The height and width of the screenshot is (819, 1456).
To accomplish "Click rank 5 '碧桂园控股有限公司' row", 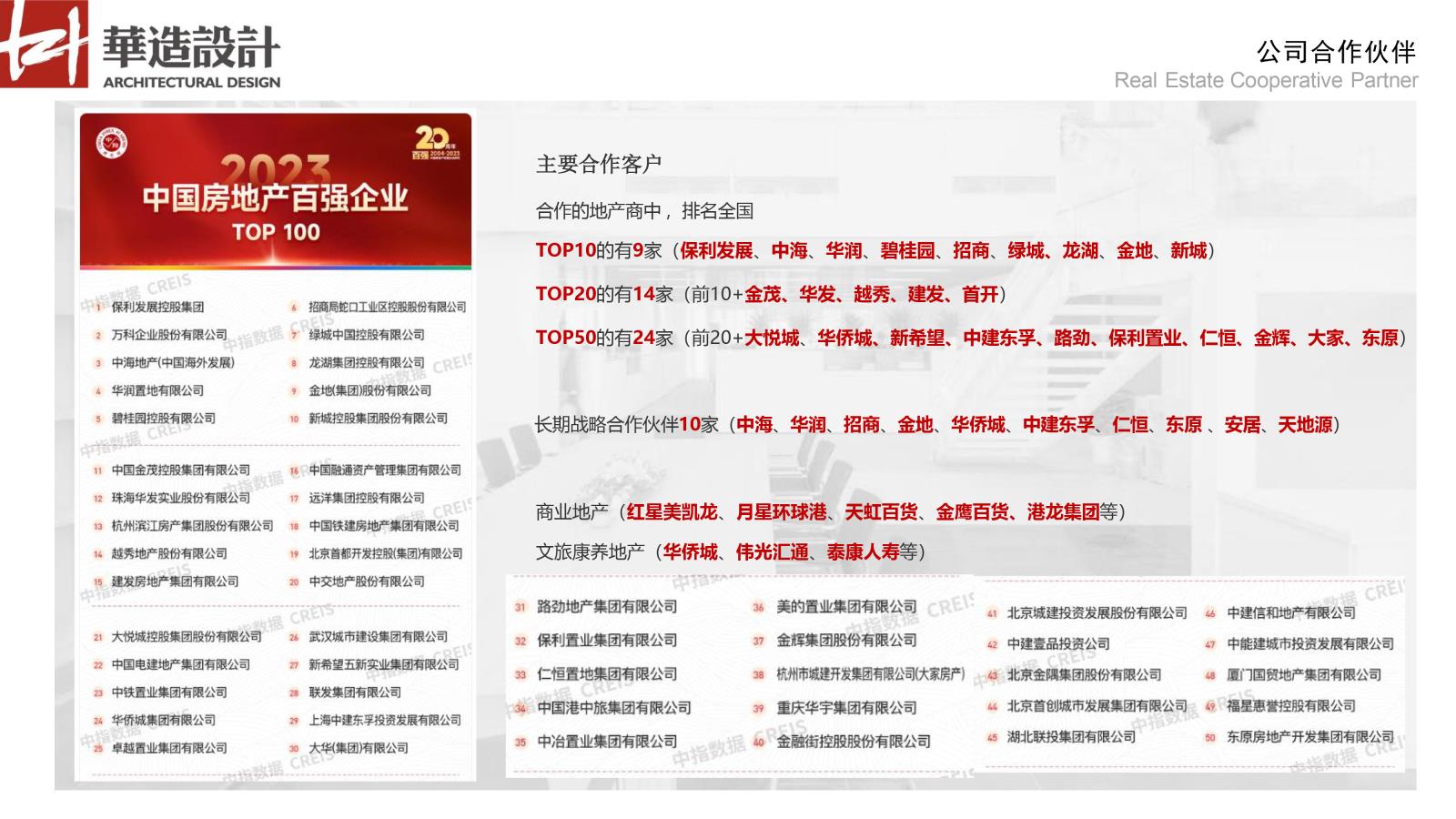I will (156, 419).
